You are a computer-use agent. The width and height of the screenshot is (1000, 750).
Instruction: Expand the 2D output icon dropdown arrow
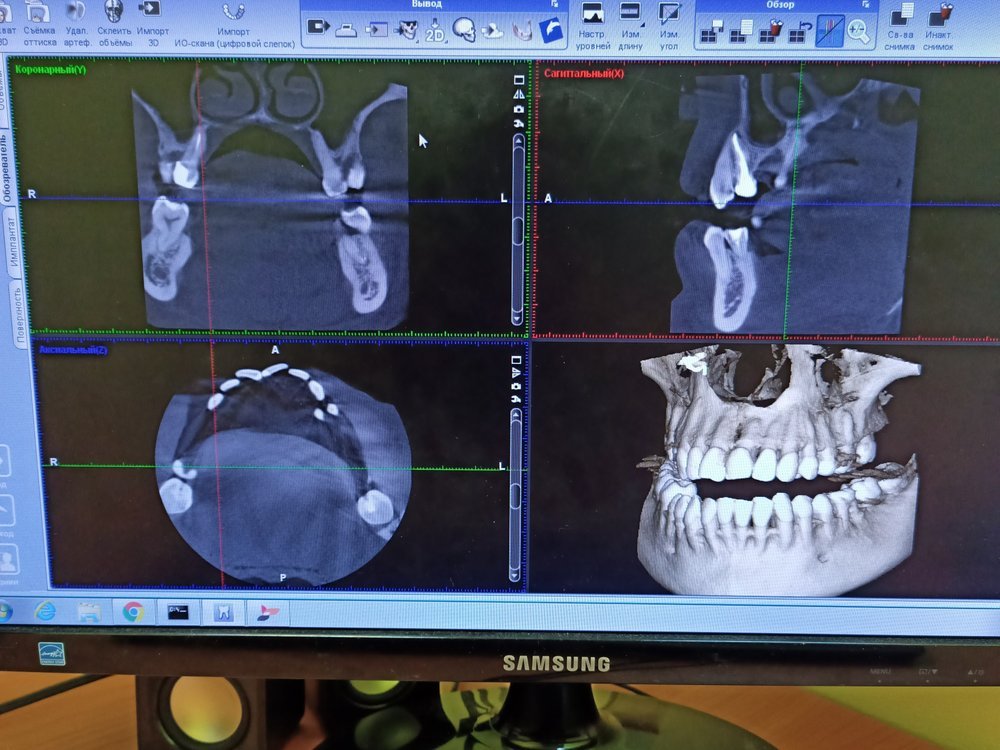pyautogui.click(x=445, y=40)
